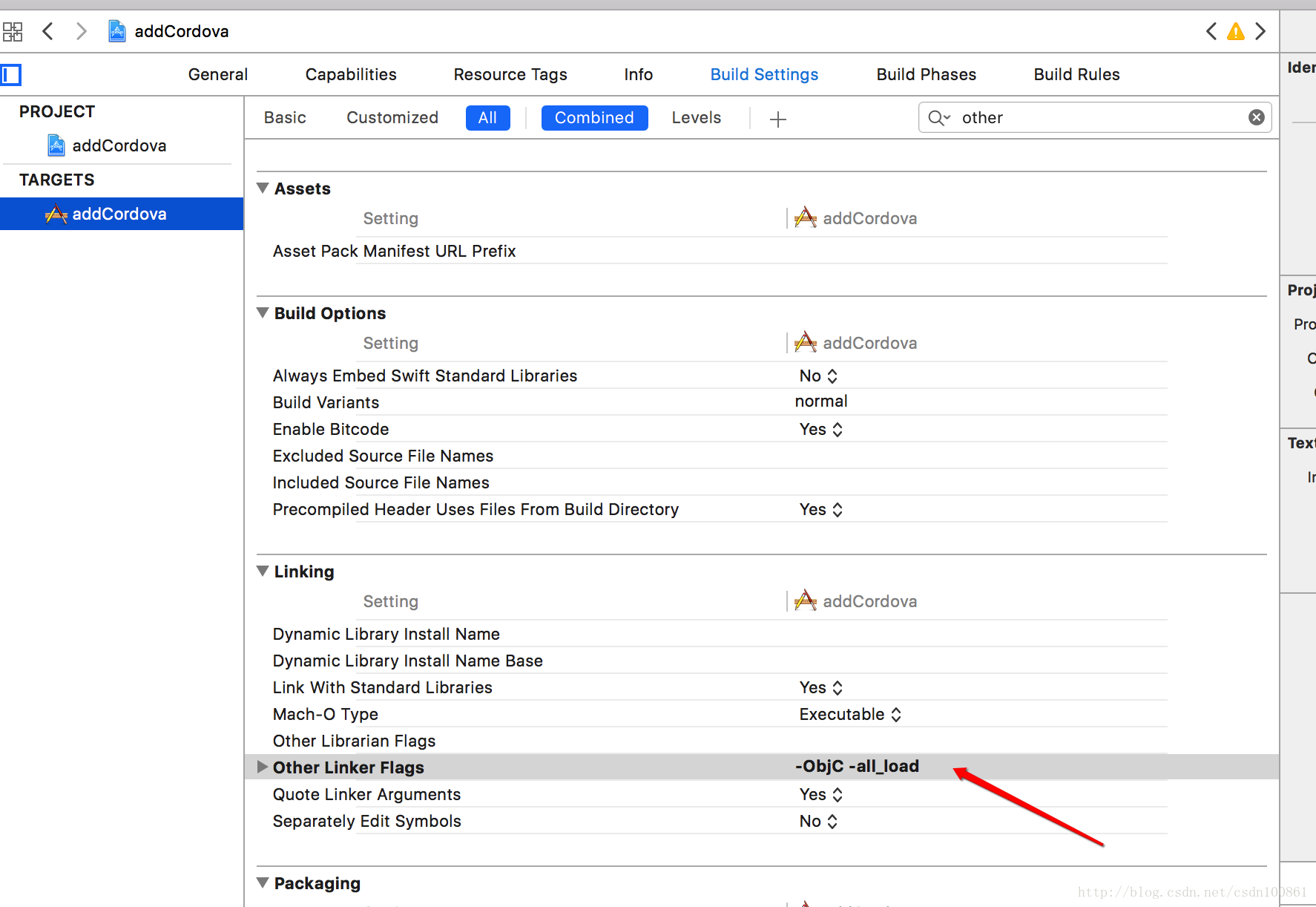Switch to Combined view

[594, 117]
